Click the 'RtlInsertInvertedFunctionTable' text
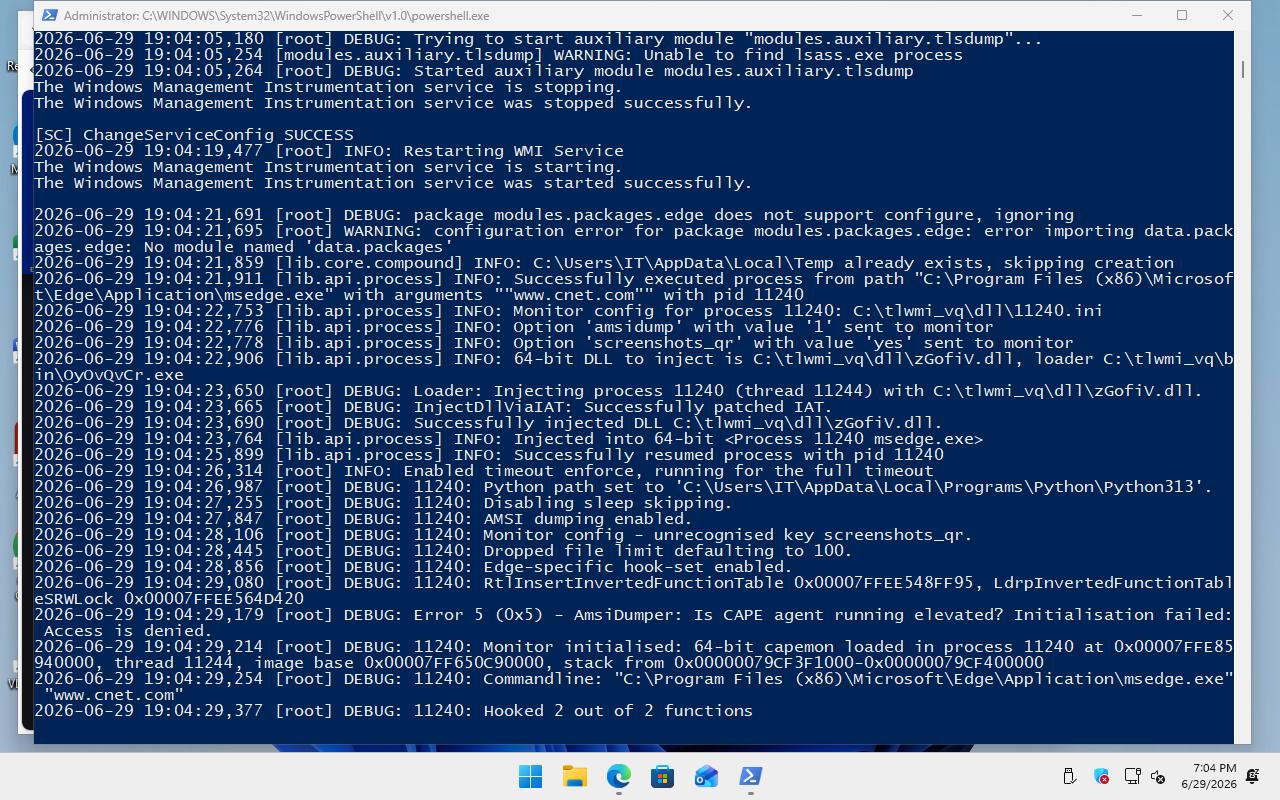Image resolution: width=1280 pixels, height=800 pixels. click(633, 583)
